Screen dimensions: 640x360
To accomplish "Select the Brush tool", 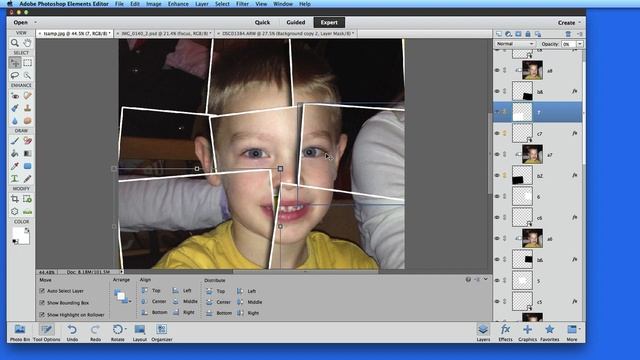I will [15, 141].
